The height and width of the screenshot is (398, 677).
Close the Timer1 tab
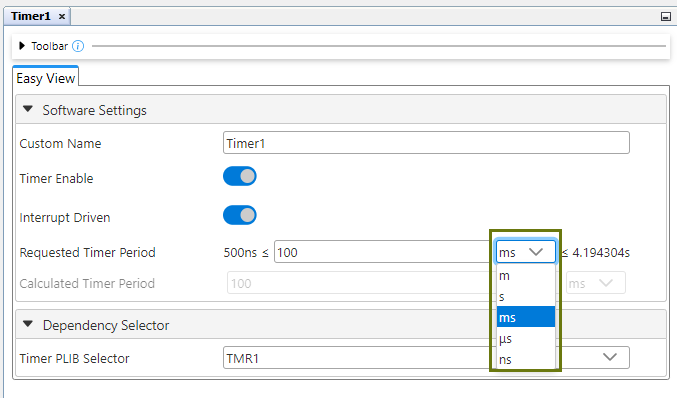pyautogui.click(x=62, y=16)
